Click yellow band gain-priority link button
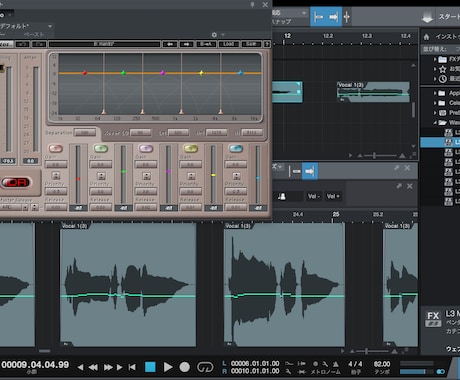The height and width of the screenshot is (380, 460). pyautogui.click(x=191, y=176)
